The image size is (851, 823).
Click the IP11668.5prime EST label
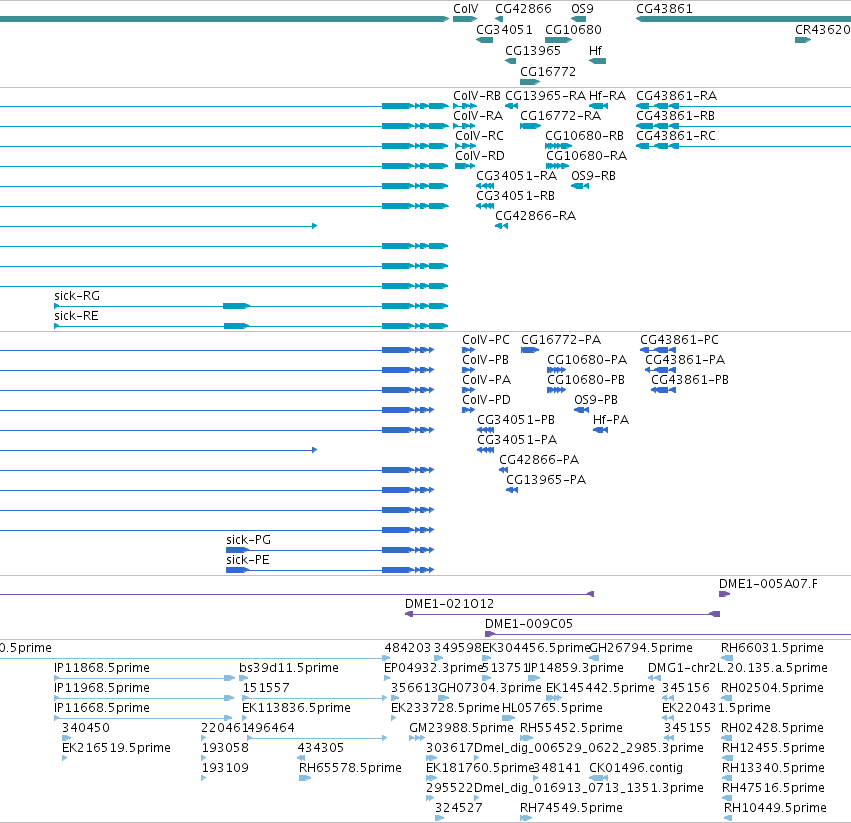[x=101, y=708]
